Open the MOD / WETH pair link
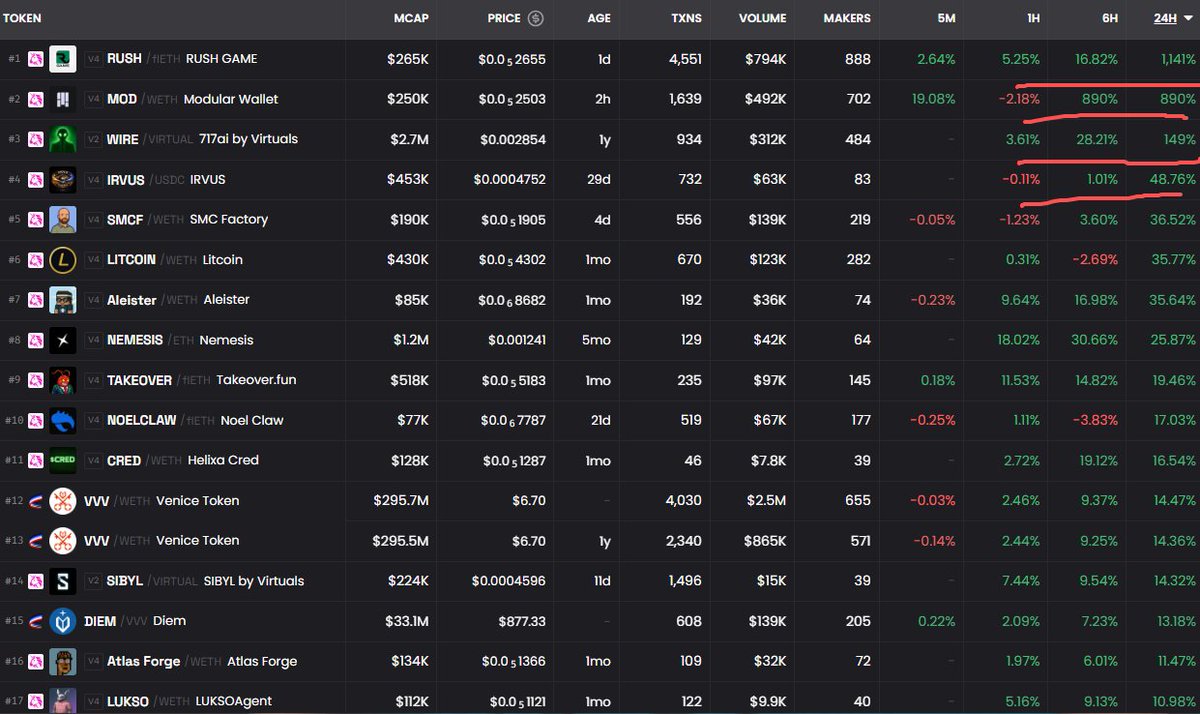The height and width of the screenshot is (714, 1200). [x=143, y=99]
